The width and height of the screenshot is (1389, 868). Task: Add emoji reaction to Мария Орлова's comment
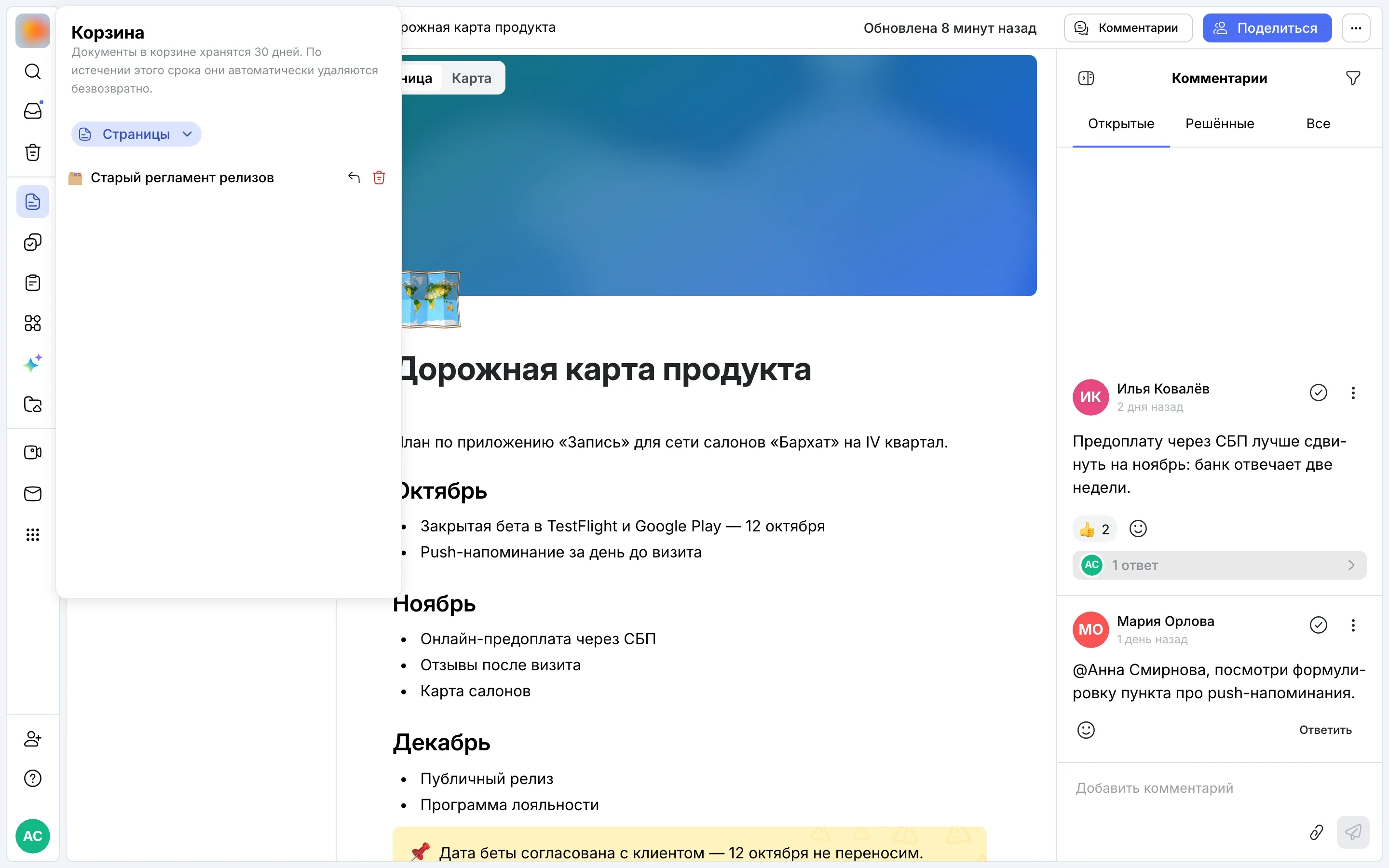tap(1086, 730)
